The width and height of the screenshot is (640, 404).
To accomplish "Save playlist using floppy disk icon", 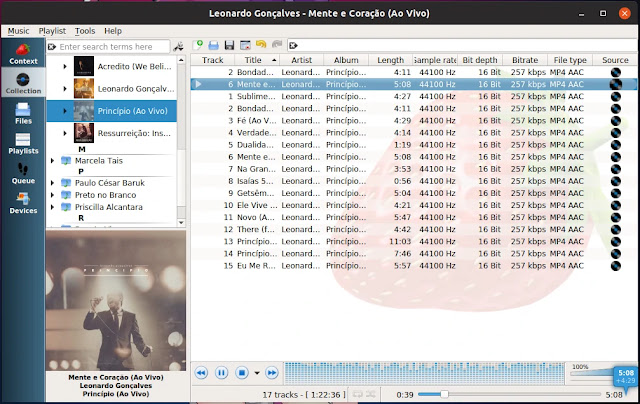I will coord(229,45).
